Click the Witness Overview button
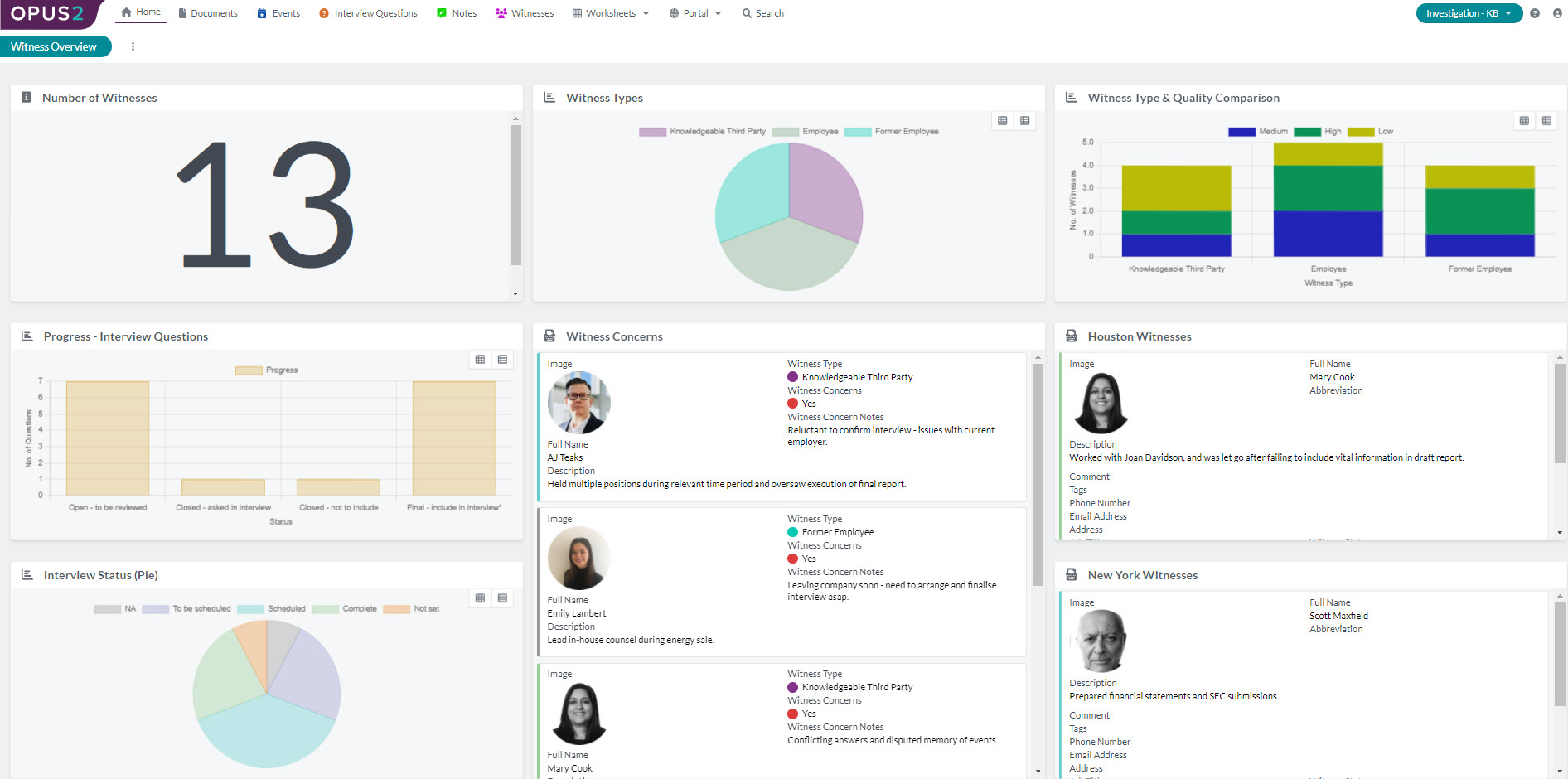Viewport: 1568px width, 779px height. [x=55, y=46]
